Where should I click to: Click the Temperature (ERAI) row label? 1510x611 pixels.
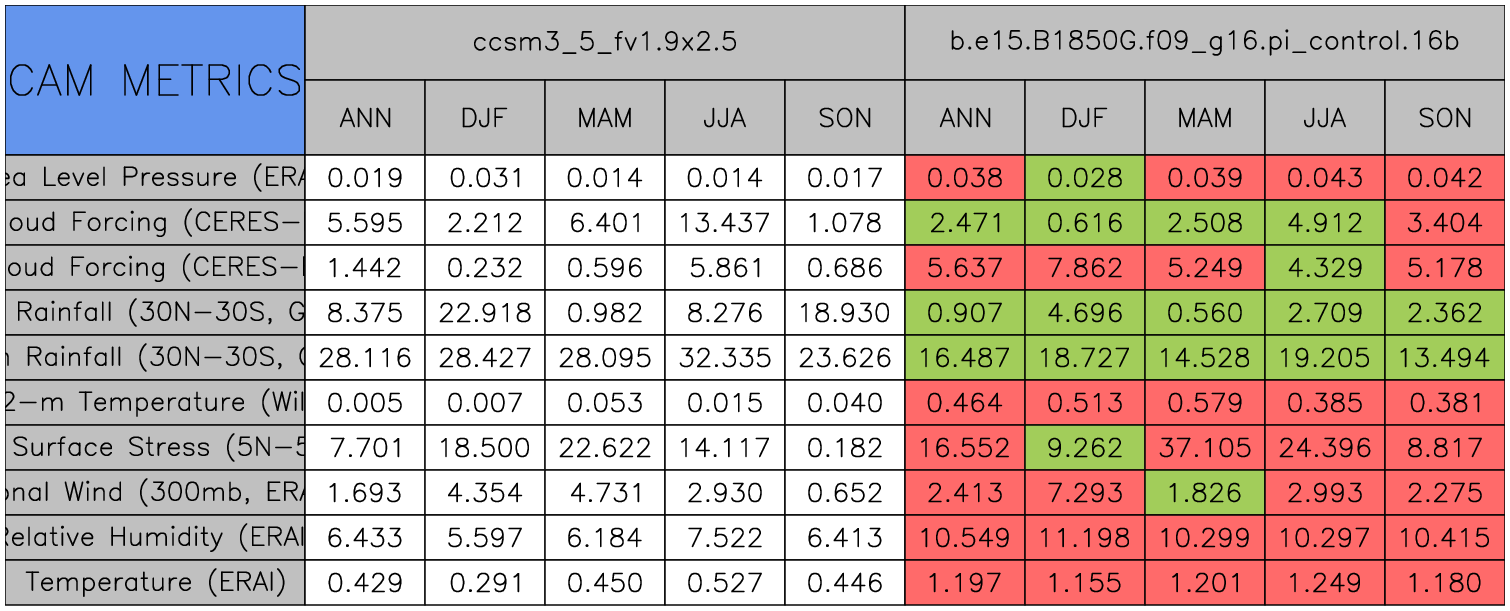(x=155, y=582)
